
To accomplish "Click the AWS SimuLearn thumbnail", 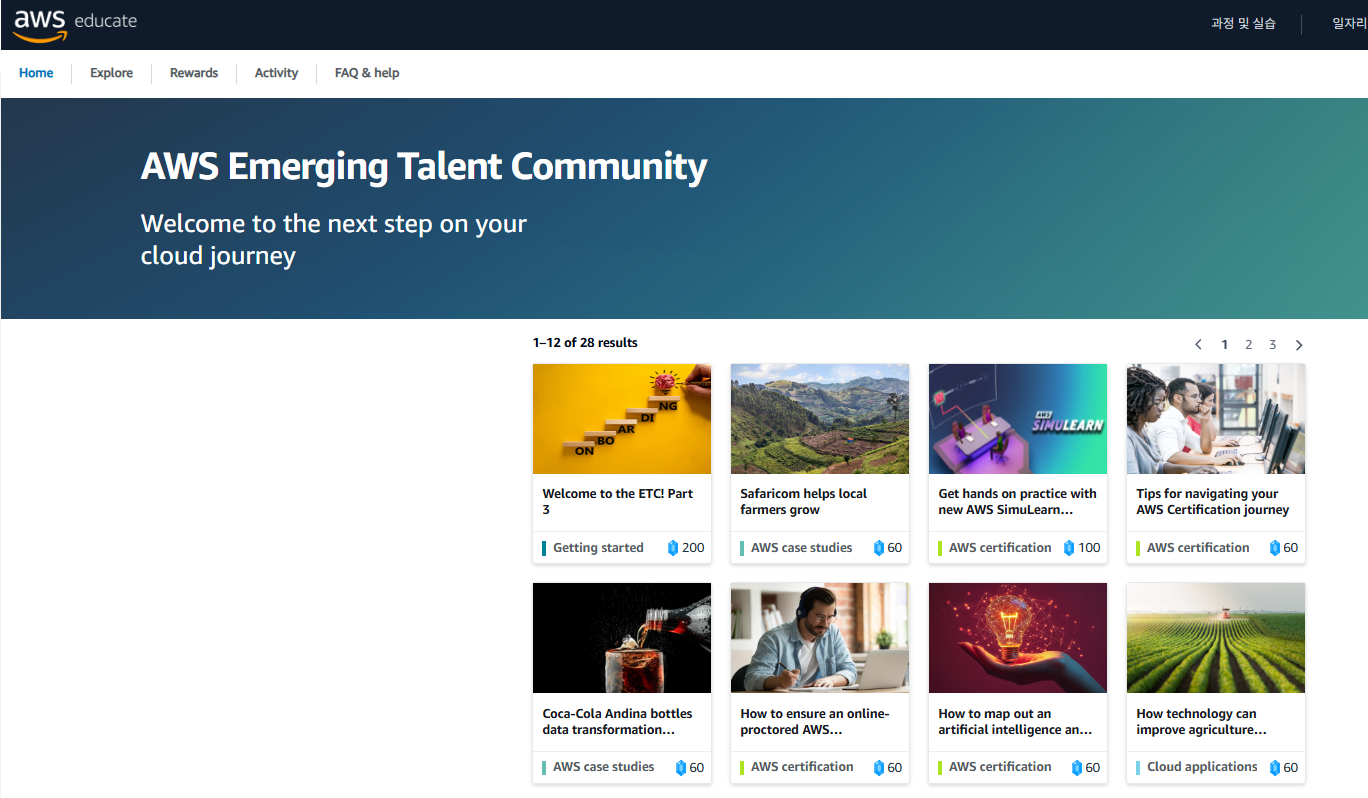I will [1018, 419].
